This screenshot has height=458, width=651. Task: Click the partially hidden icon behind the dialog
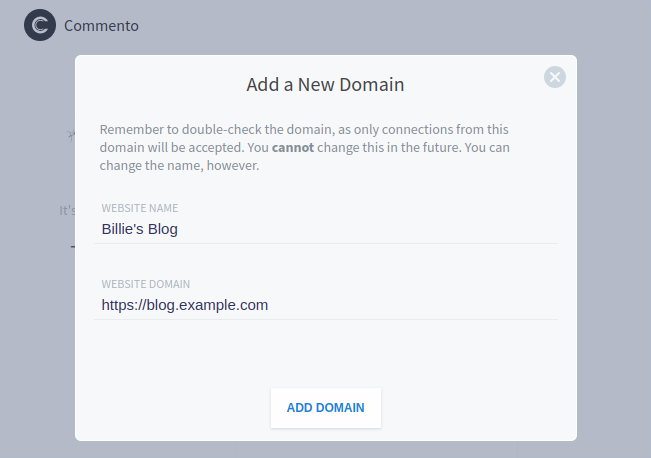(71, 135)
